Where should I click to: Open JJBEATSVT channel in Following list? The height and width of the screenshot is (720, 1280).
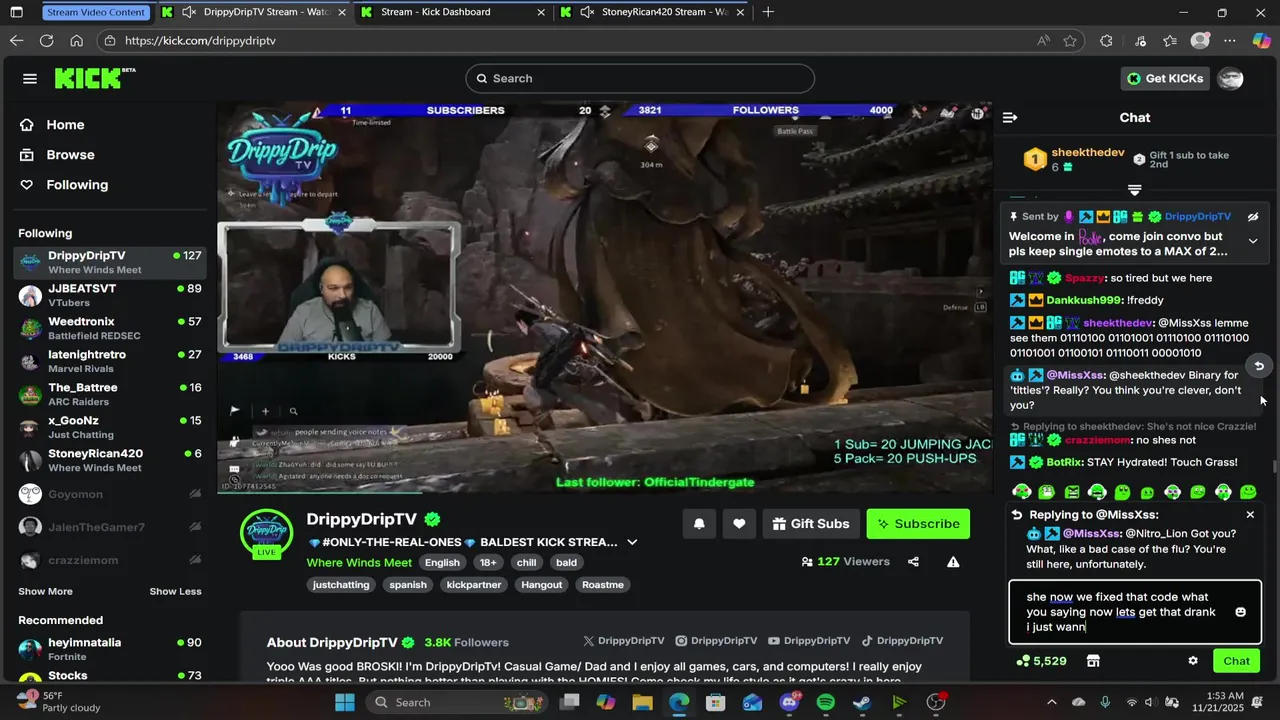pos(110,295)
